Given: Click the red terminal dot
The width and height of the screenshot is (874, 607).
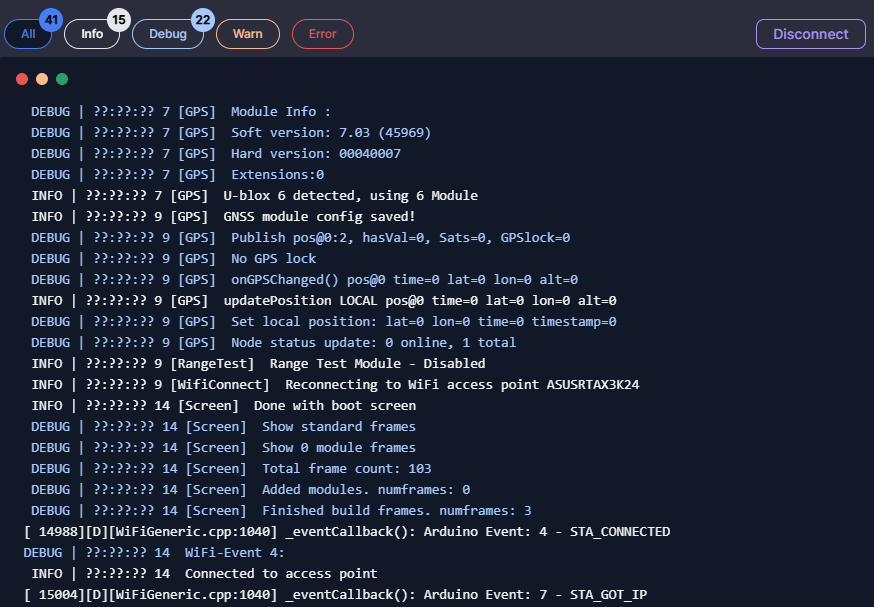Looking at the screenshot, I should pyautogui.click(x=22, y=79).
